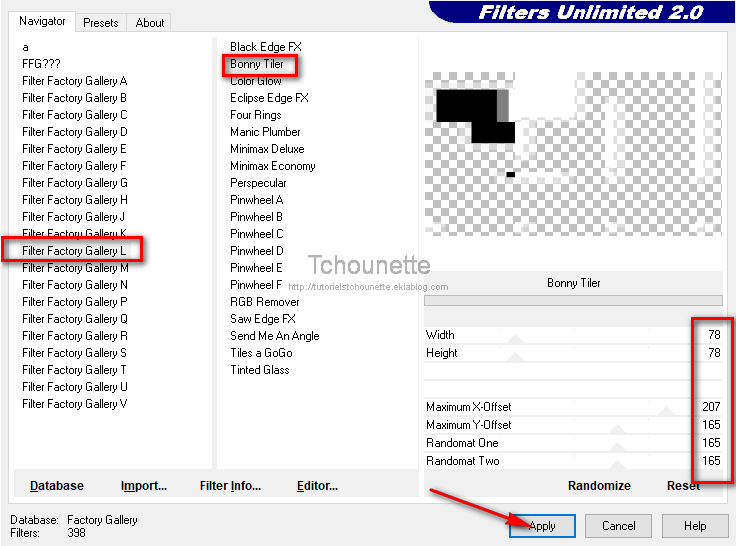
Task: Choose the Tinted Glass filter
Action: (x=259, y=370)
